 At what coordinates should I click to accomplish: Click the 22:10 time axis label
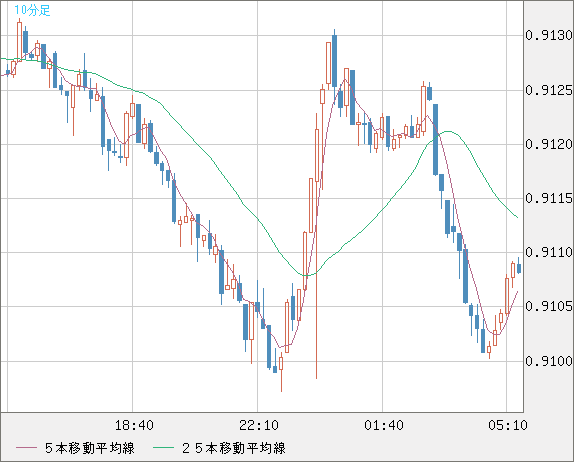point(259,425)
